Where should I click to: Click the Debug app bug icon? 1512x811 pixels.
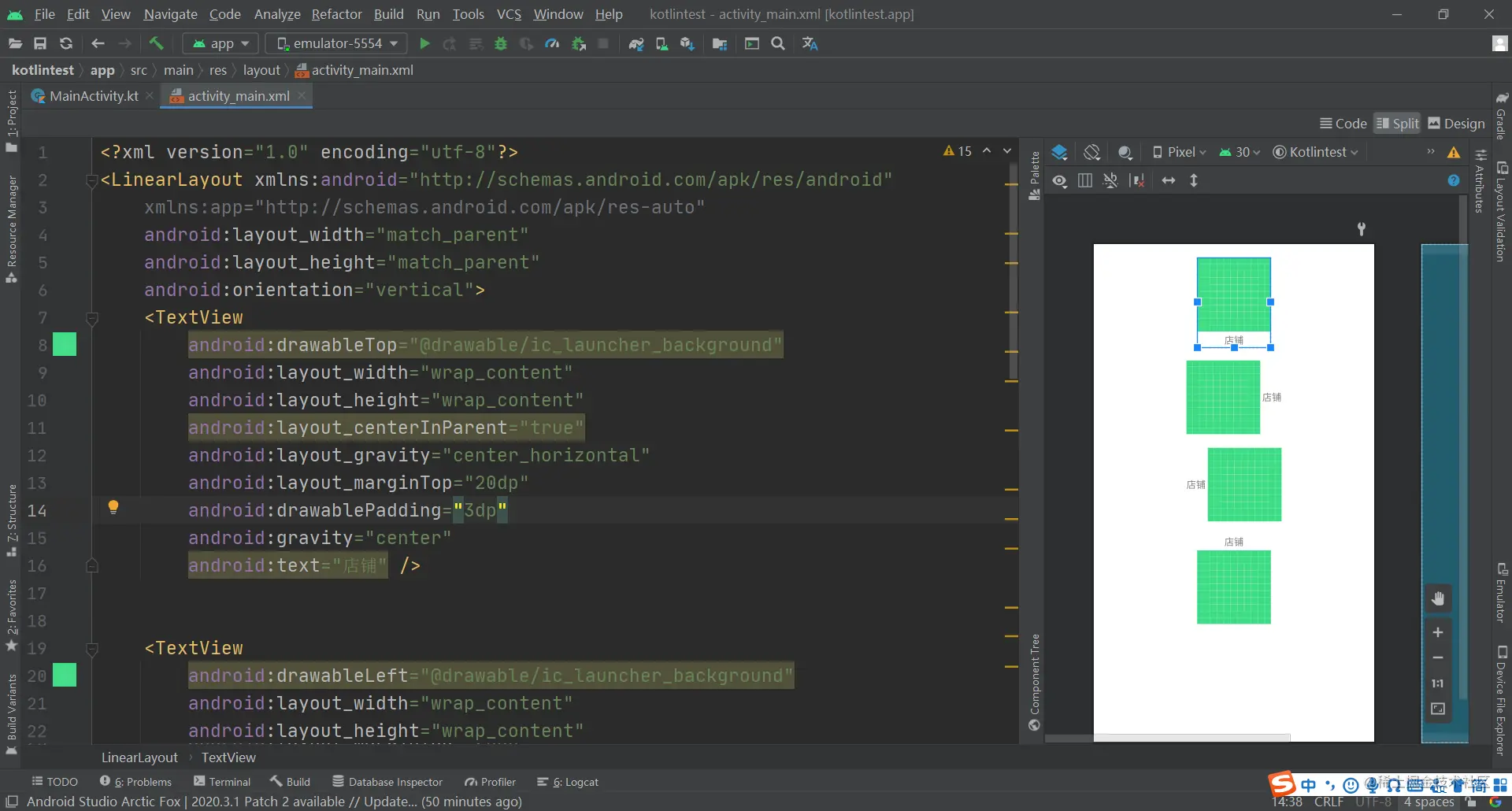click(x=501, y=43)
